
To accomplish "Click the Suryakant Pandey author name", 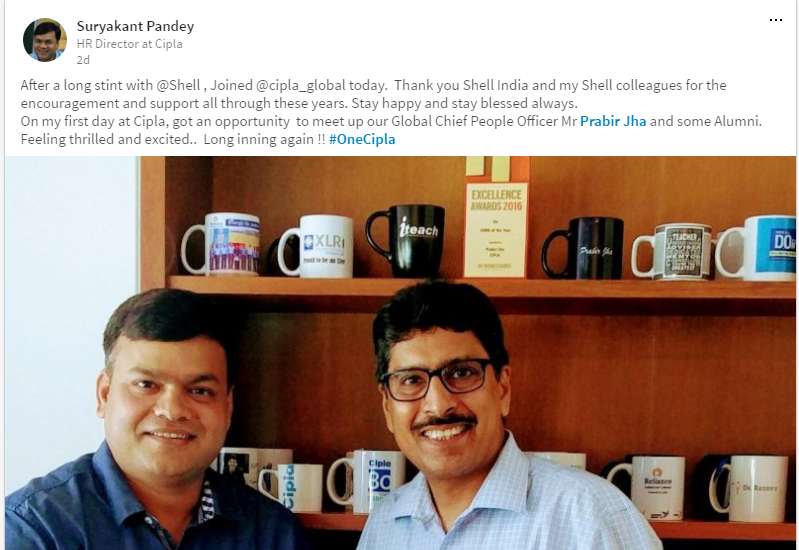I will click(x=135, y=26).
